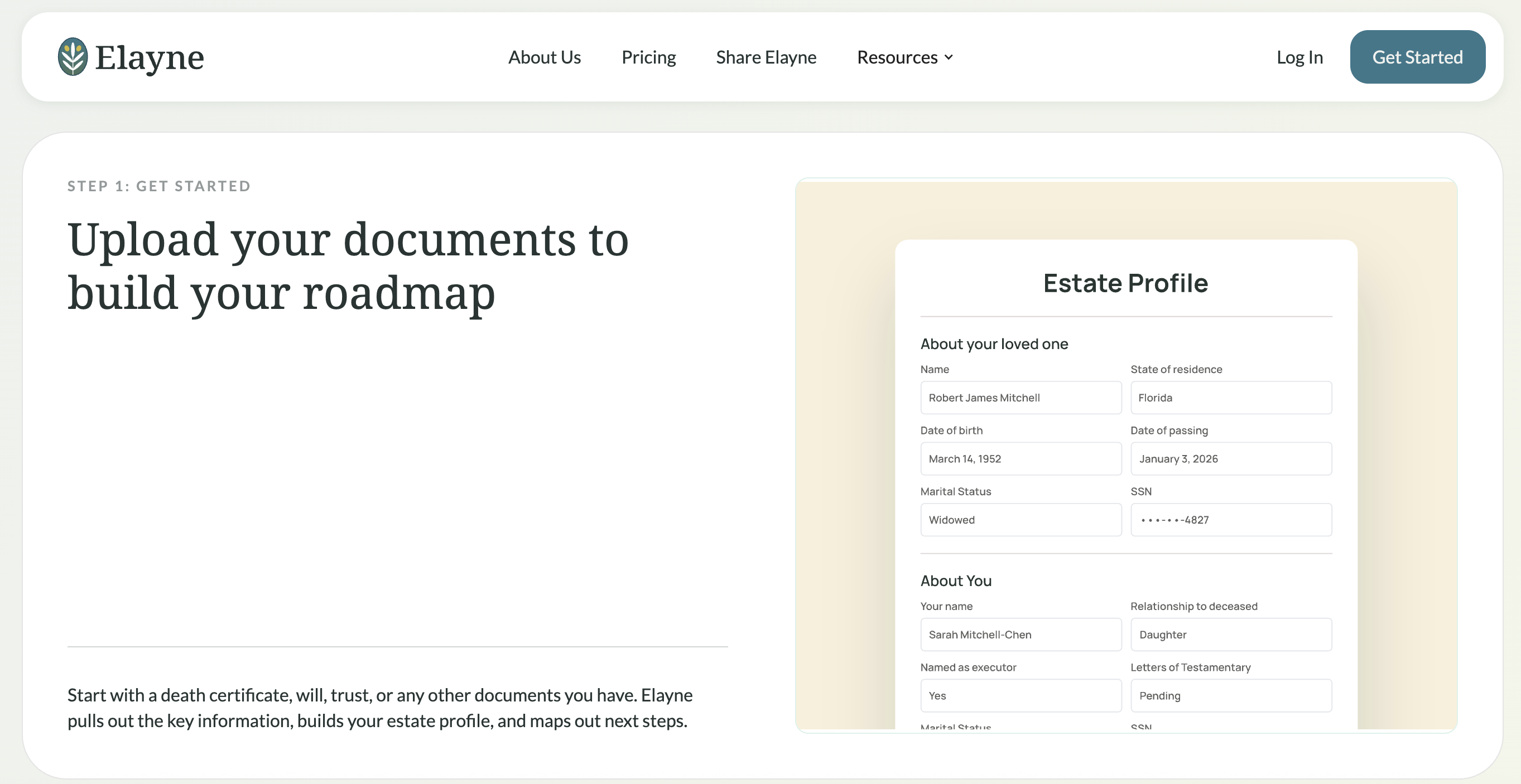This screenshot has width=1521, height=784.
Task: Open the Share Elayne link
Action: coord(766,57)
